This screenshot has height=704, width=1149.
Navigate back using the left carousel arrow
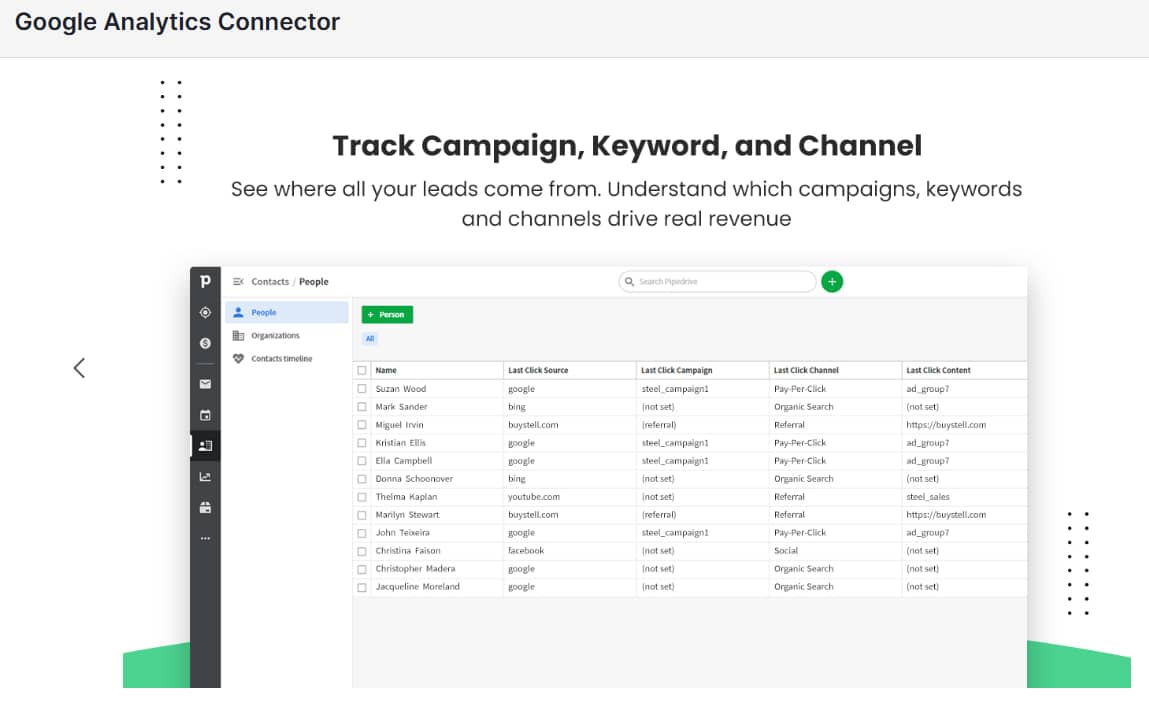79,367
